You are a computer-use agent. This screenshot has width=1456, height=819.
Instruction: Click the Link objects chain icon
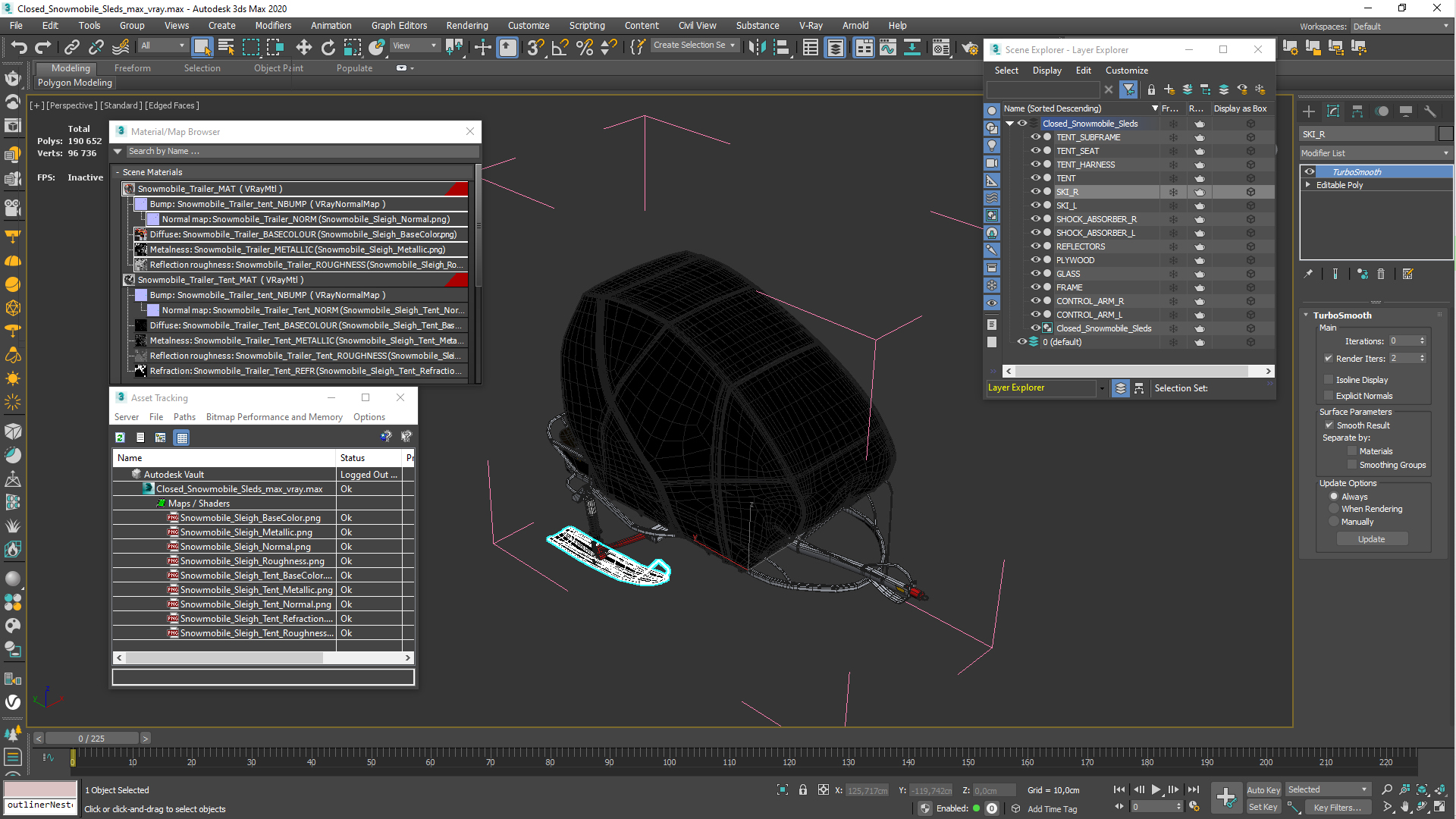71,48
